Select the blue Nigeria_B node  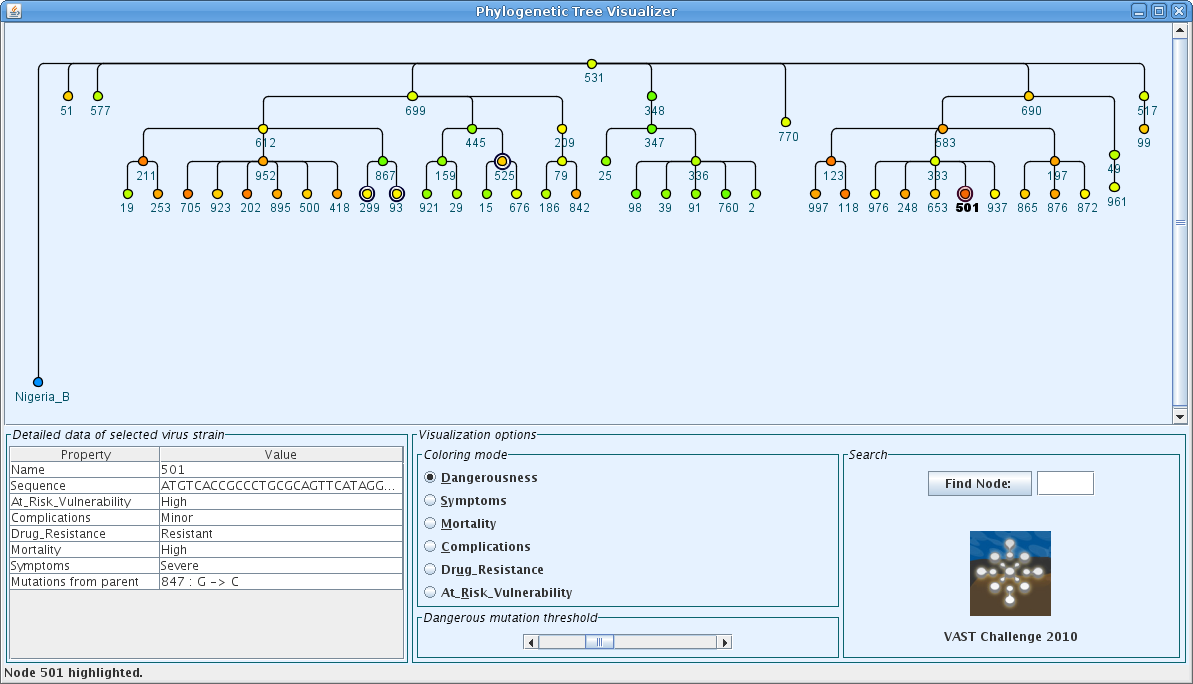[x=38, y=382]
